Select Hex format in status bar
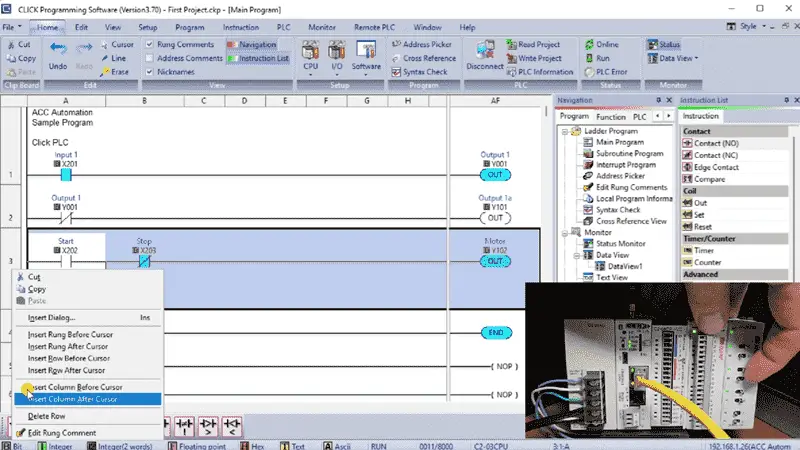This screenshot has height=450, width=800. pos(253,446)
